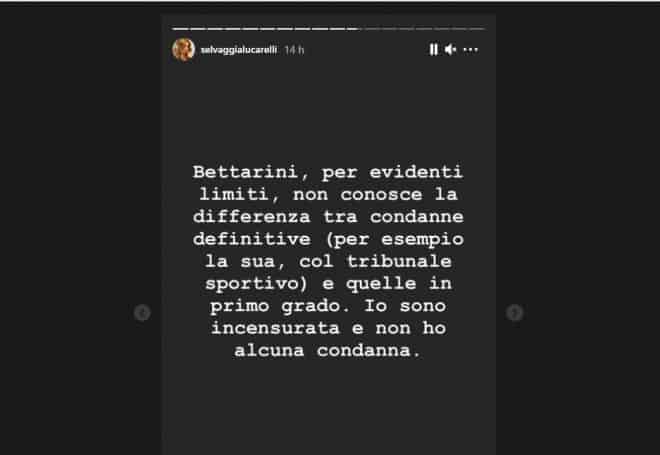This screenshot has width=660, height=455.
Task: Click the 14 h timestamp
Action: (x=294, y=50)
